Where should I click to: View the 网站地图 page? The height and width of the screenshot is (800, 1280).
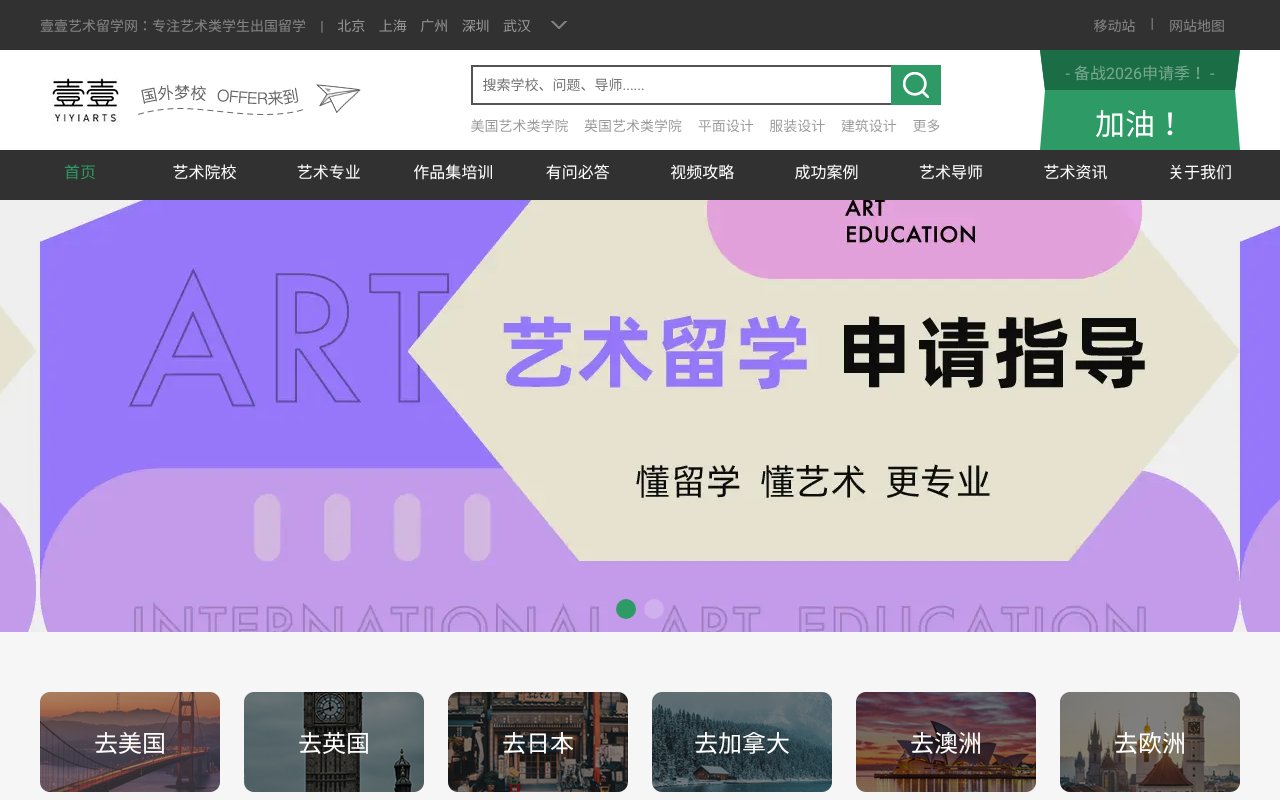pyautogui.click(x=1196, y=25)
